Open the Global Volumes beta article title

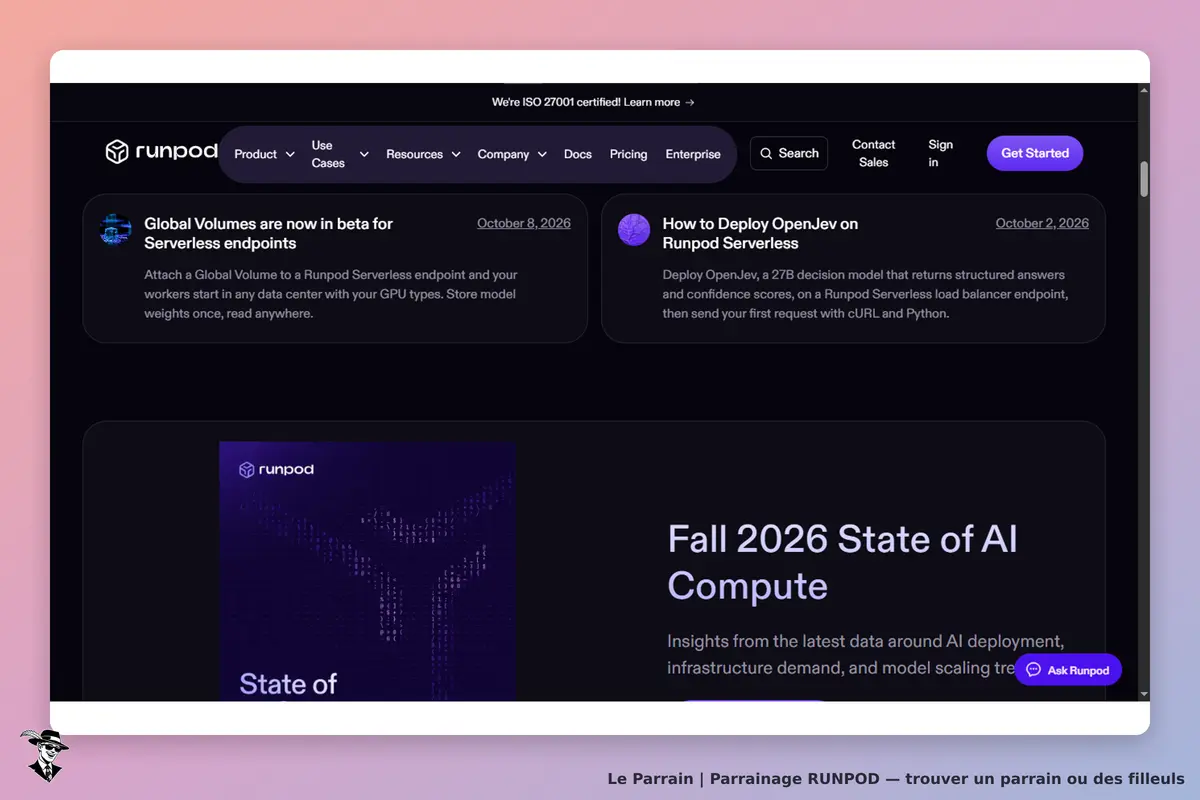268,233
